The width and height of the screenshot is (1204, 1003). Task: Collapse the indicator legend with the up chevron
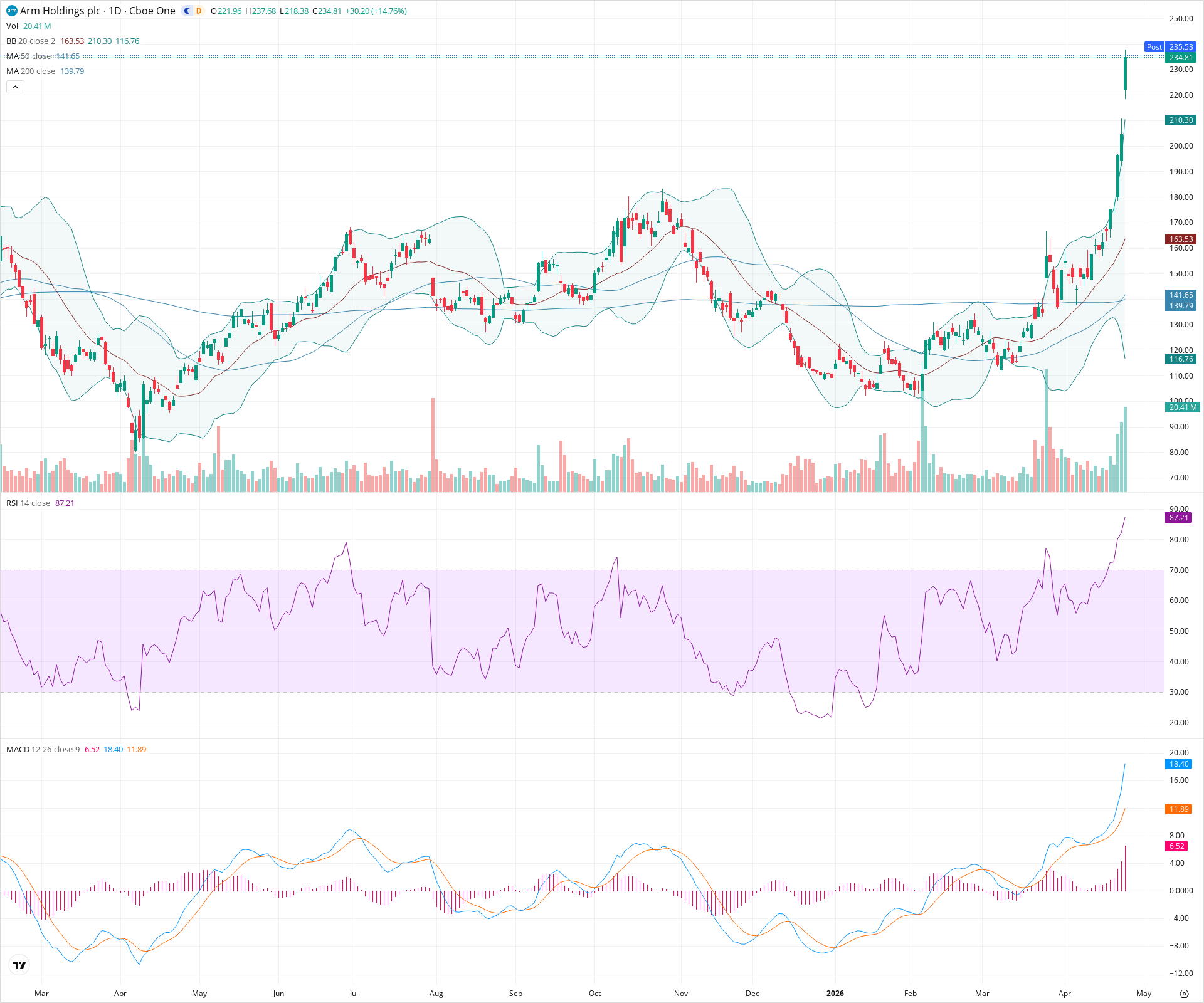pyautogui.click(x=15, y=87)
